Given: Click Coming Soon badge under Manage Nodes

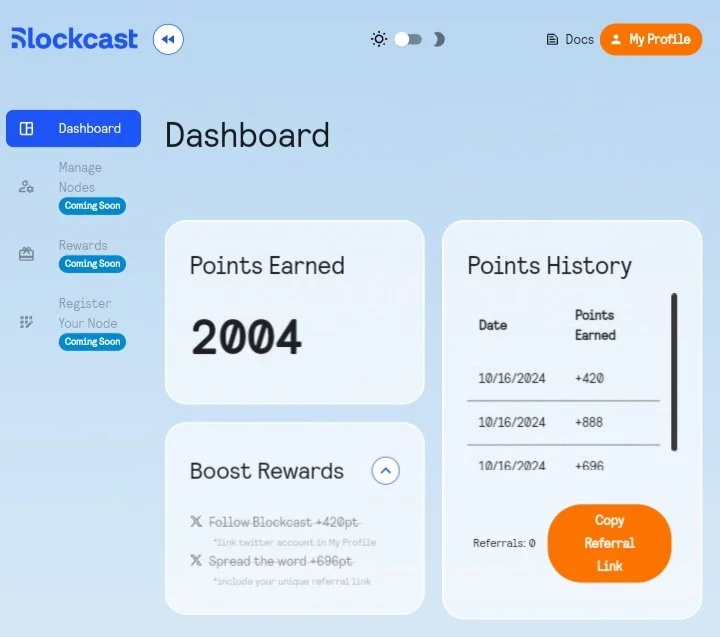Looking at the screenshot, I should coord(92,206).
